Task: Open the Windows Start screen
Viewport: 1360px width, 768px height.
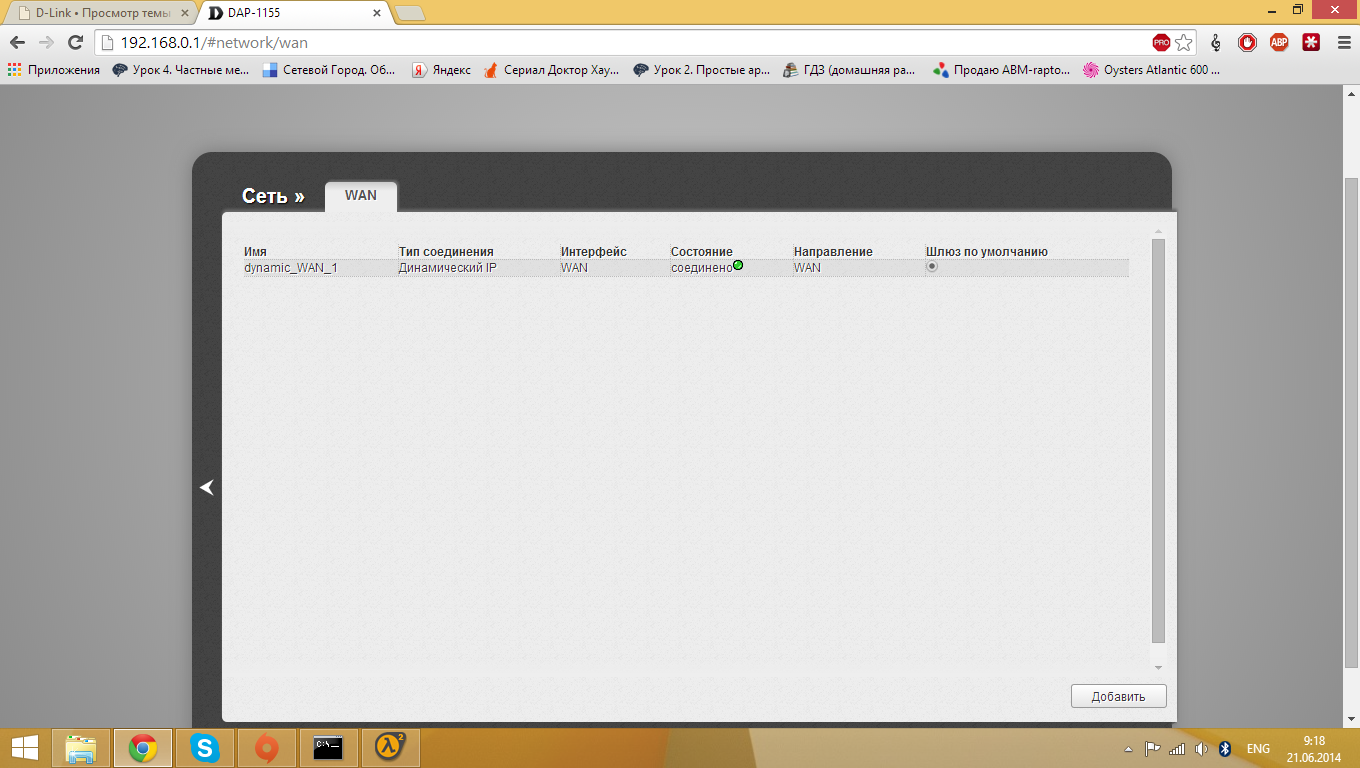Action: pyautogui.click(x=25, y=748)
